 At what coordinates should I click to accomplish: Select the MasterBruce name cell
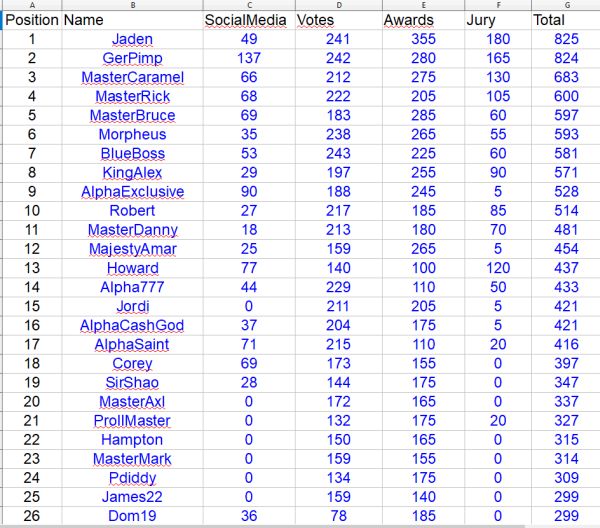(132, 116)
